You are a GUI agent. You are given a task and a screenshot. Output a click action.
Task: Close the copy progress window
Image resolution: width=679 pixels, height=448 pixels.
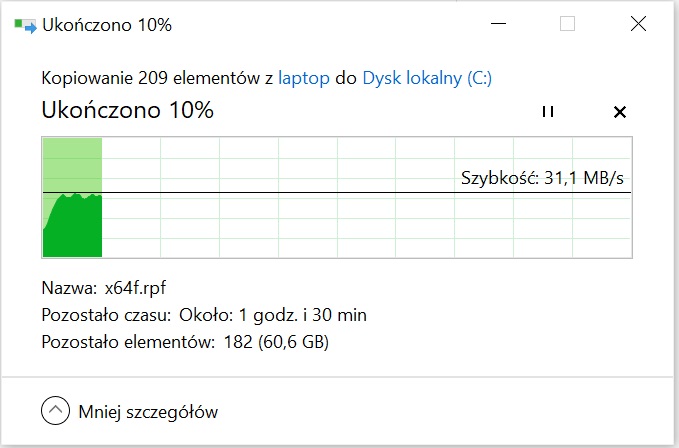click(x=638, y=24)
